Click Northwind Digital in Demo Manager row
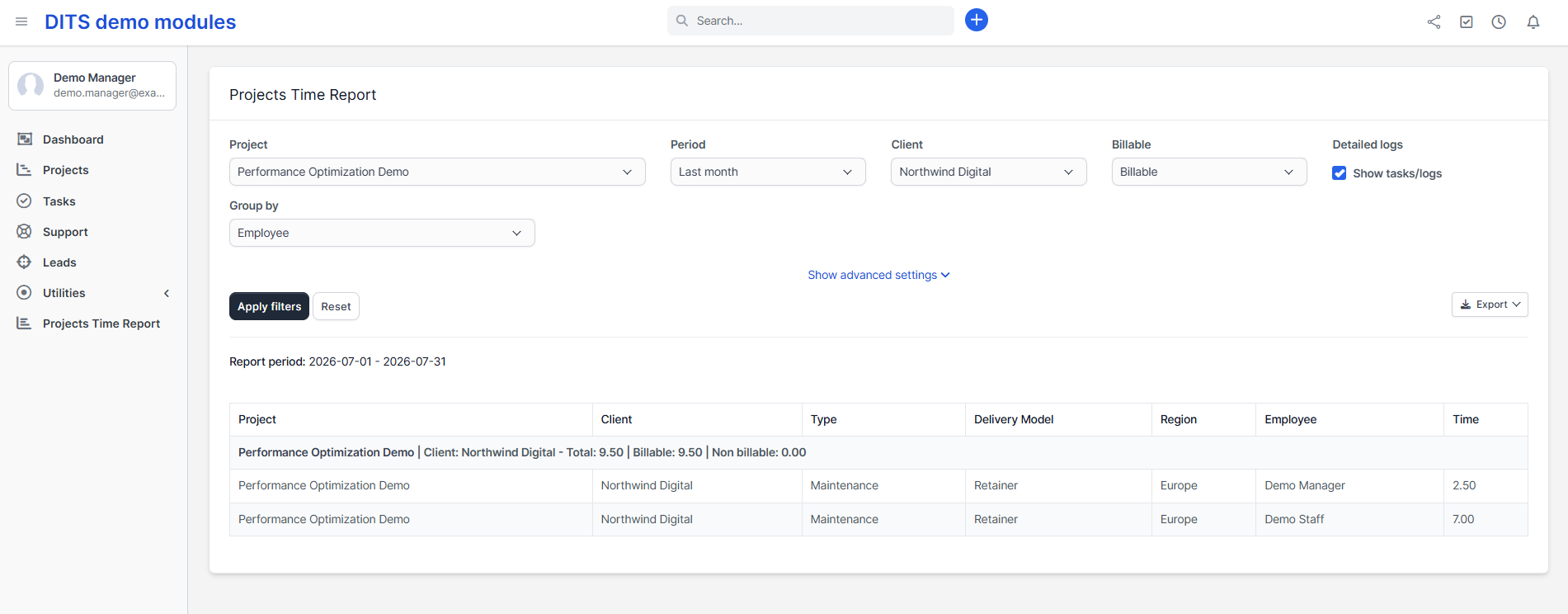Image resolution: width=1568 pixels, height=614 pixels. pyautogui.click(x=647, y=485)
